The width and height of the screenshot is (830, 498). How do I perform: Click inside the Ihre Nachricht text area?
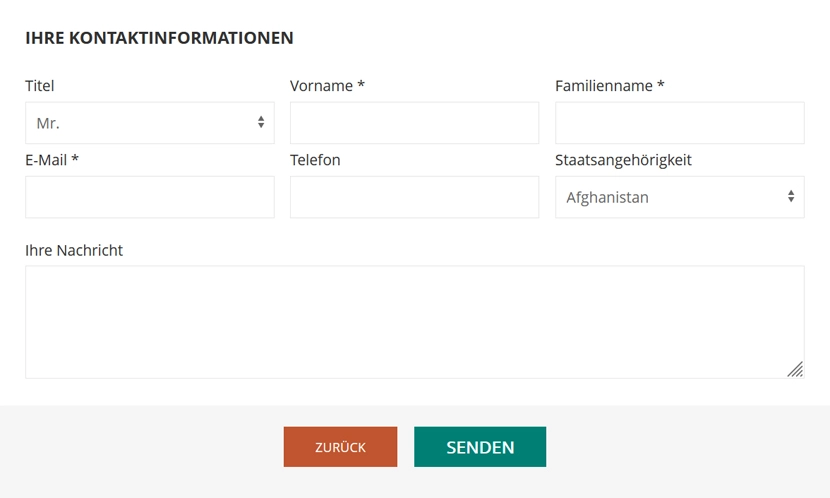414,321
